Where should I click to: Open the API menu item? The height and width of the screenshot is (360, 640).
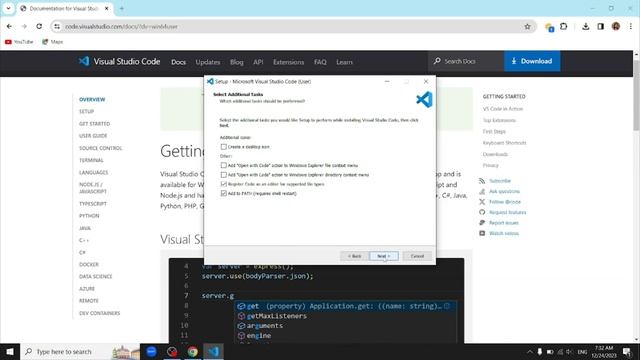coord(258,62)
